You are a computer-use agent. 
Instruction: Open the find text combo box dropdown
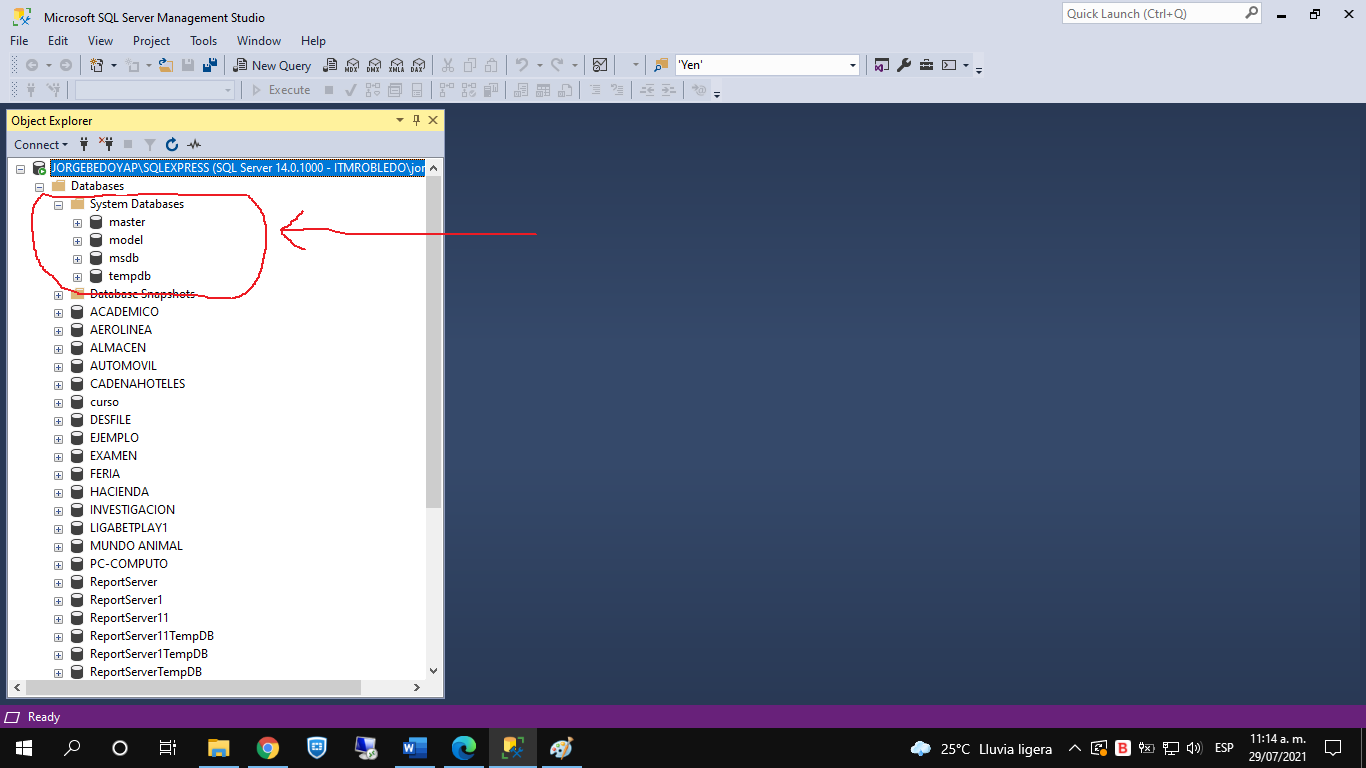click(x=853, y=65)
